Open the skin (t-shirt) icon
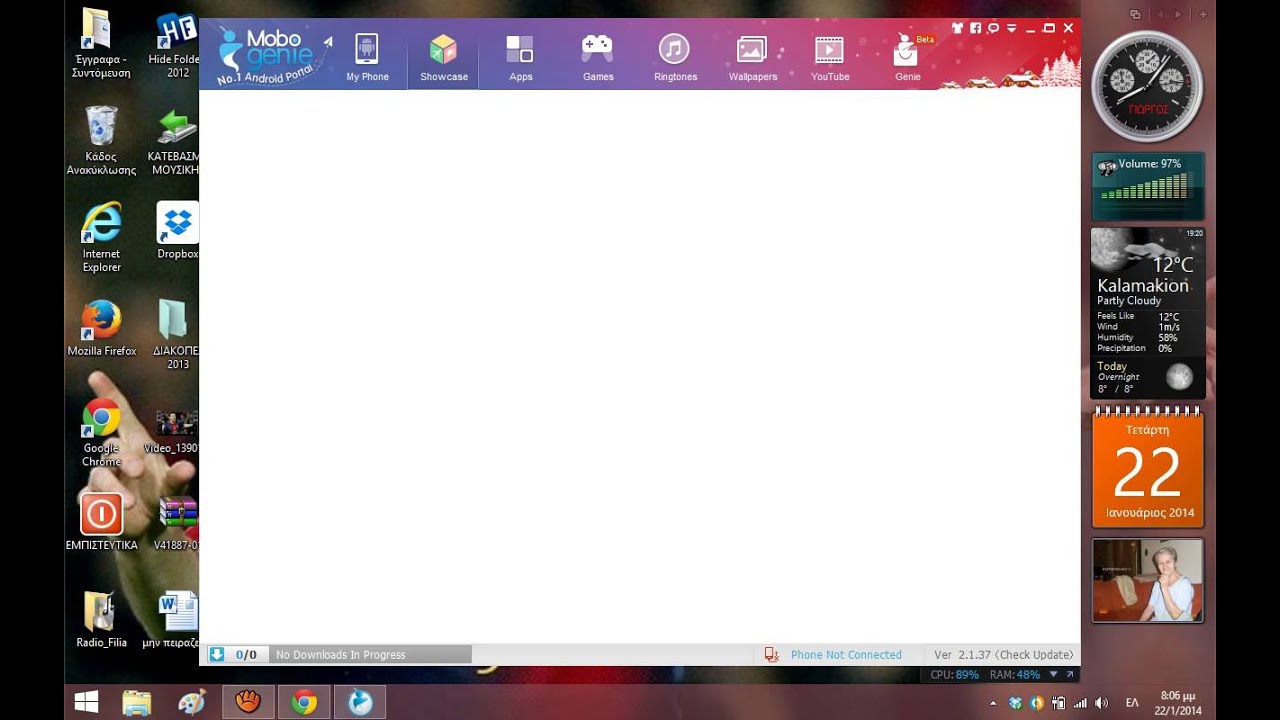 point(957,28)
